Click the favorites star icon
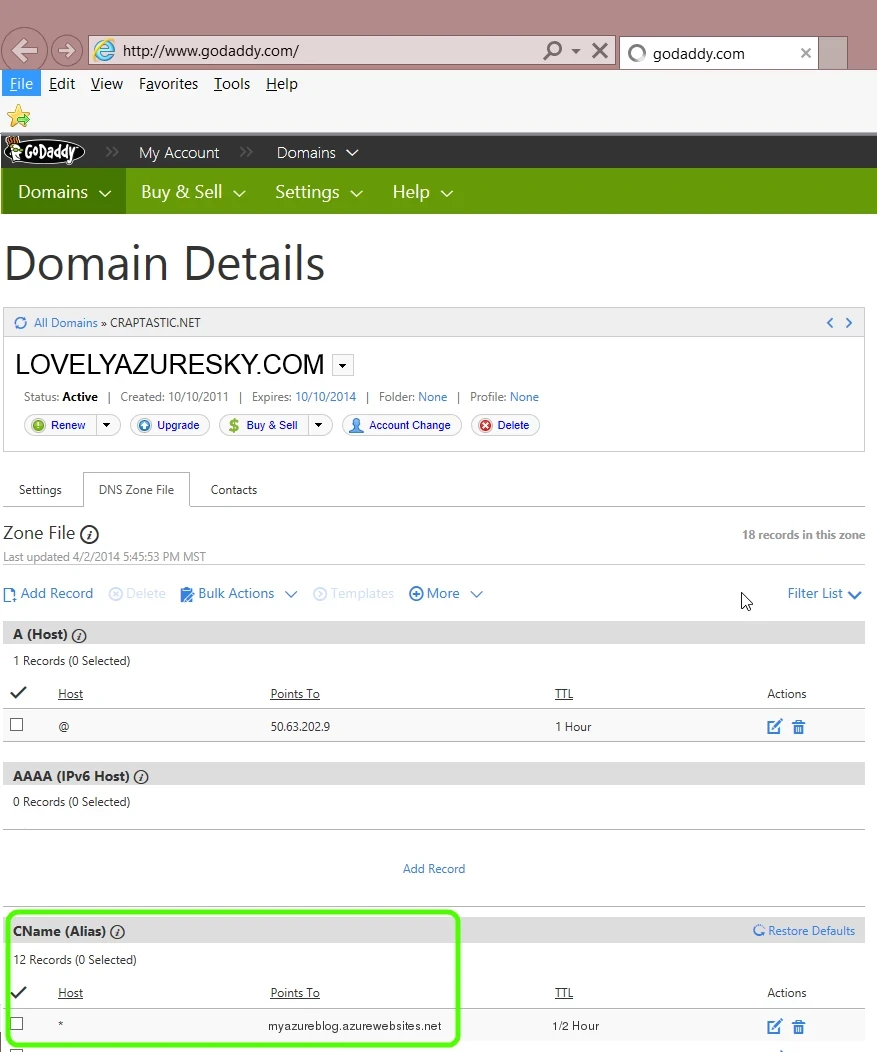This screenshot has height=1052, width=877. 18,116
